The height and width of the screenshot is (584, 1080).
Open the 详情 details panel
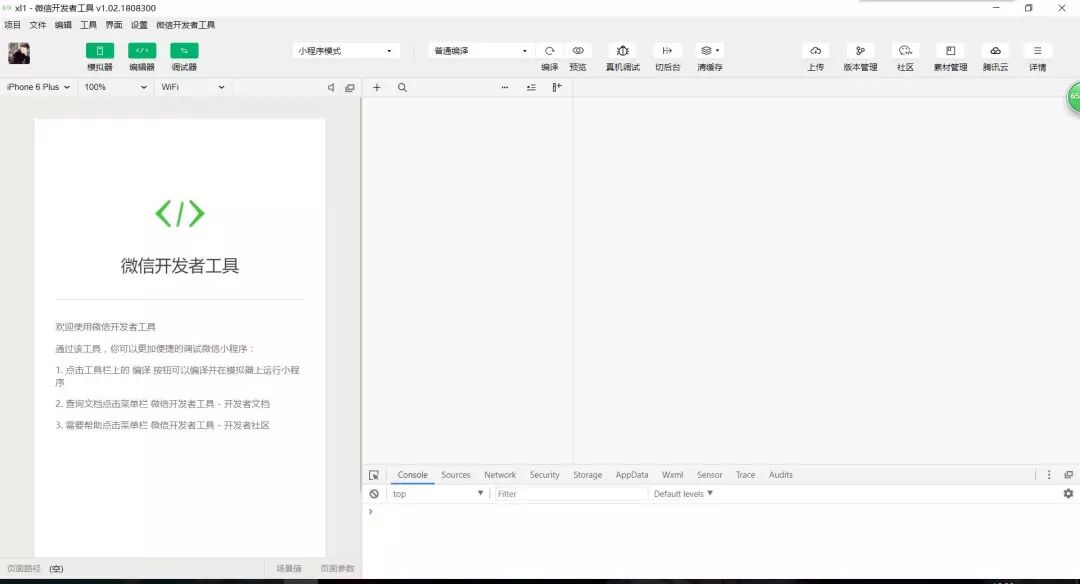[1037, 51]
